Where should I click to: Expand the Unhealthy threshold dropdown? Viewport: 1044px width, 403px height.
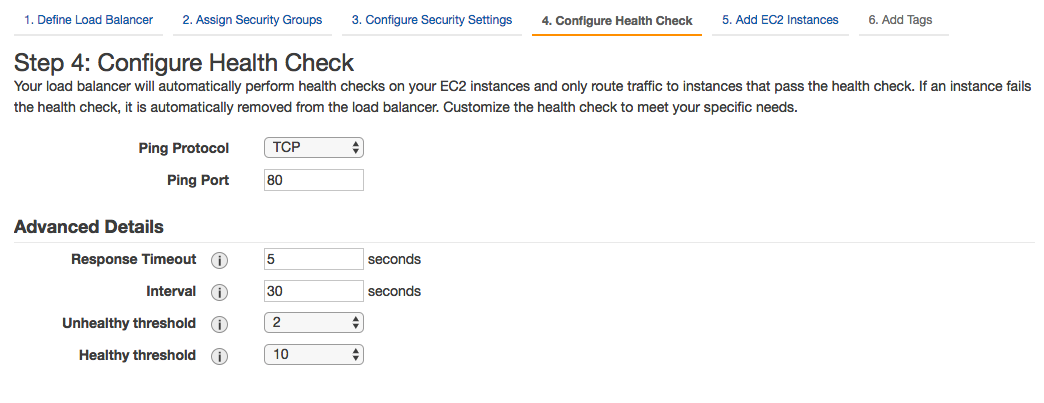(314, 323)
